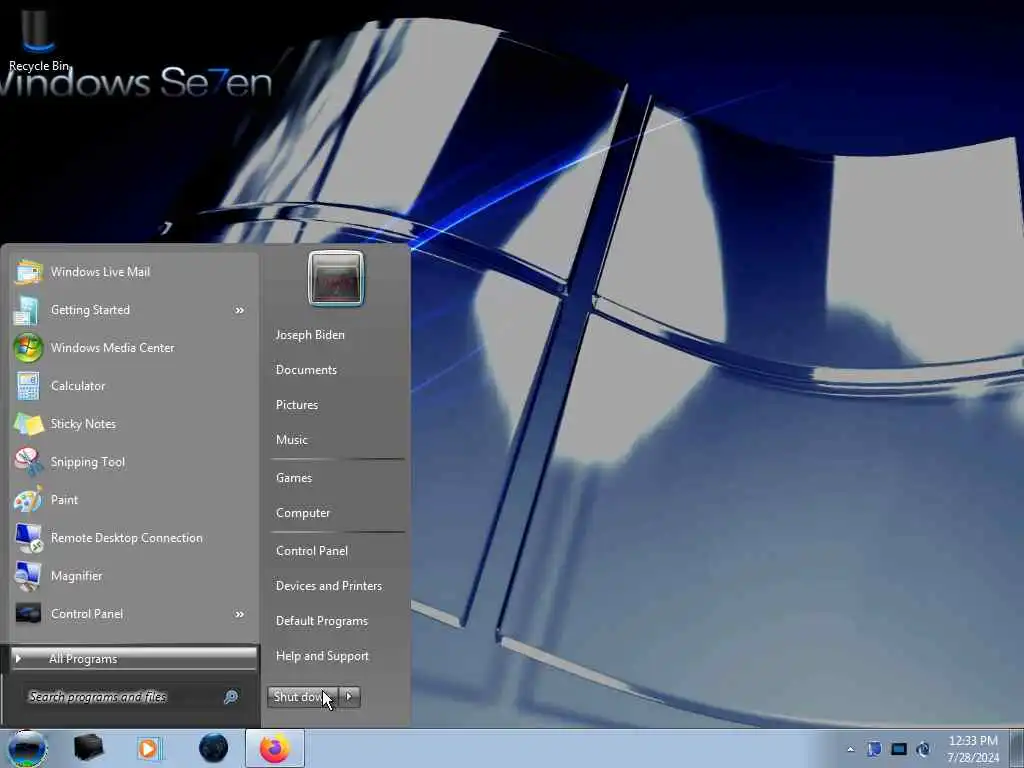
Task: Click the monitor tray icon
Action: [x=899, y=749]
